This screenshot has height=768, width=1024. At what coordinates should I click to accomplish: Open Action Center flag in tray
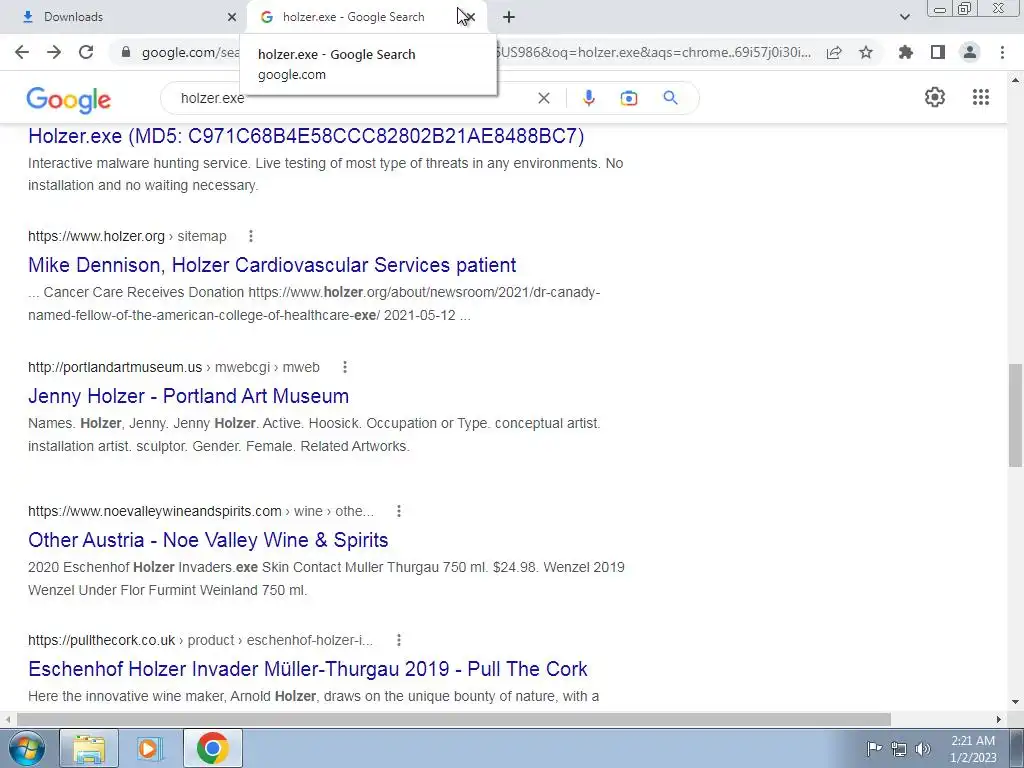coord(873,748)
